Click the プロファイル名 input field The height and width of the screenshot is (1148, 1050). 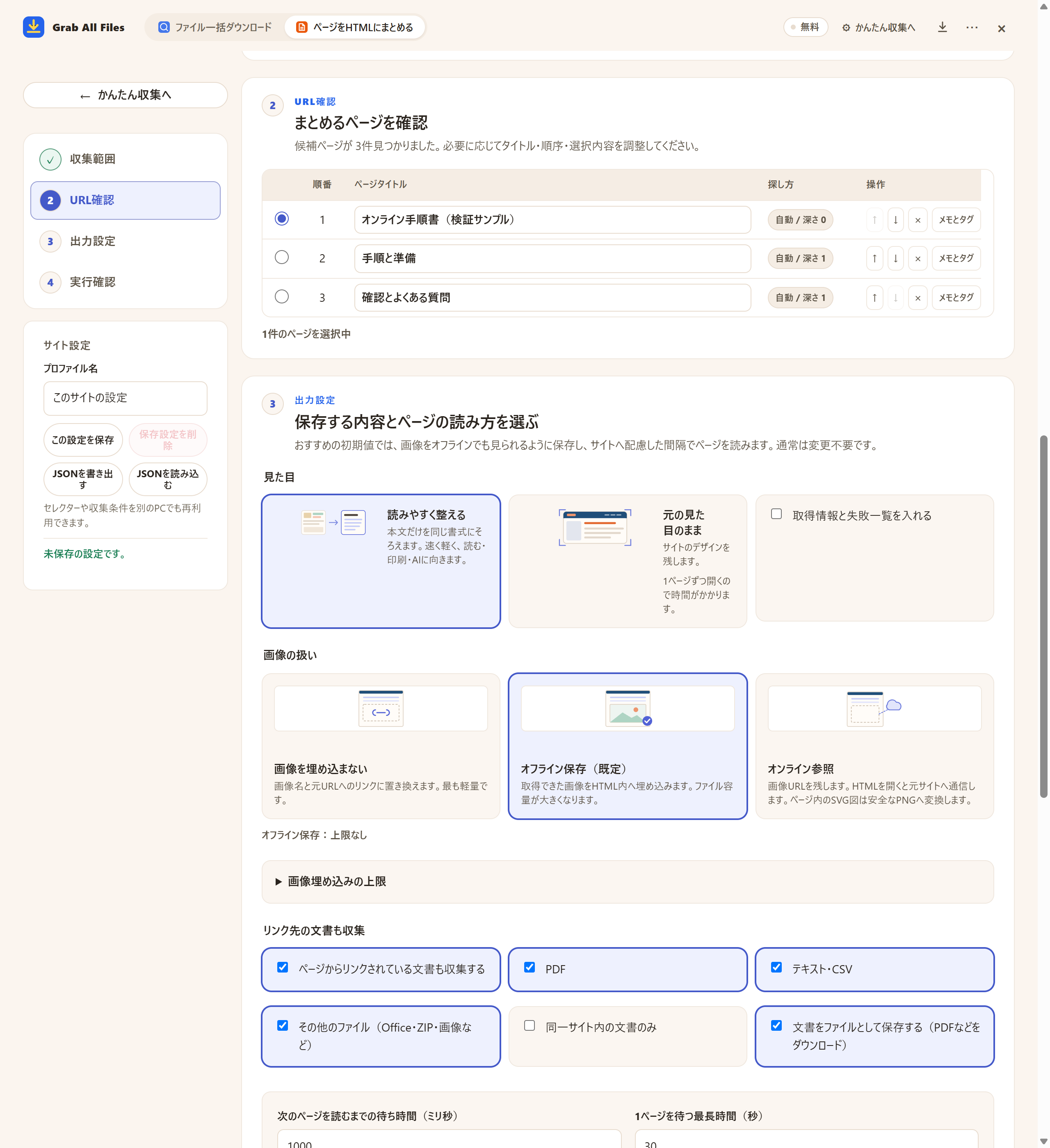tap(126, 398)
